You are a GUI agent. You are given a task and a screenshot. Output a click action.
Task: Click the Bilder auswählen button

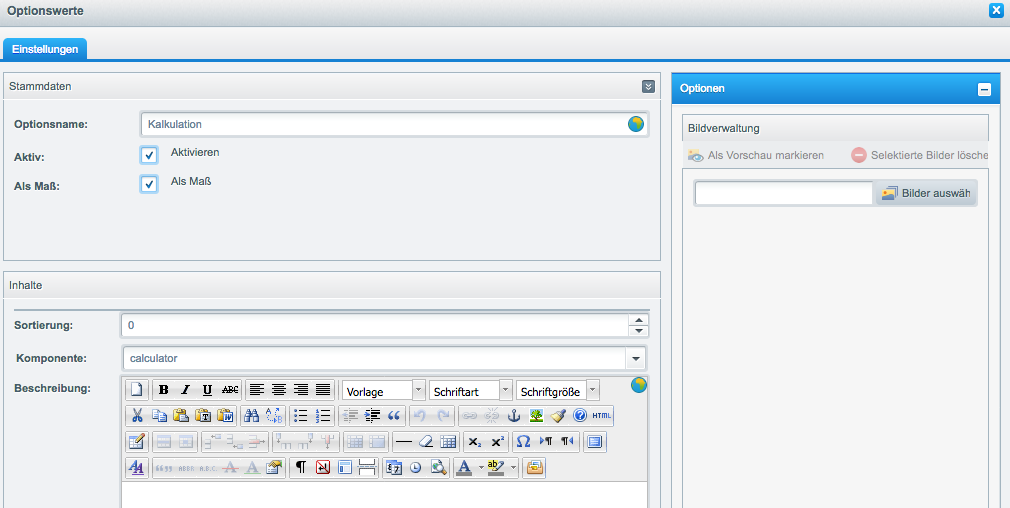pos(926,193)
